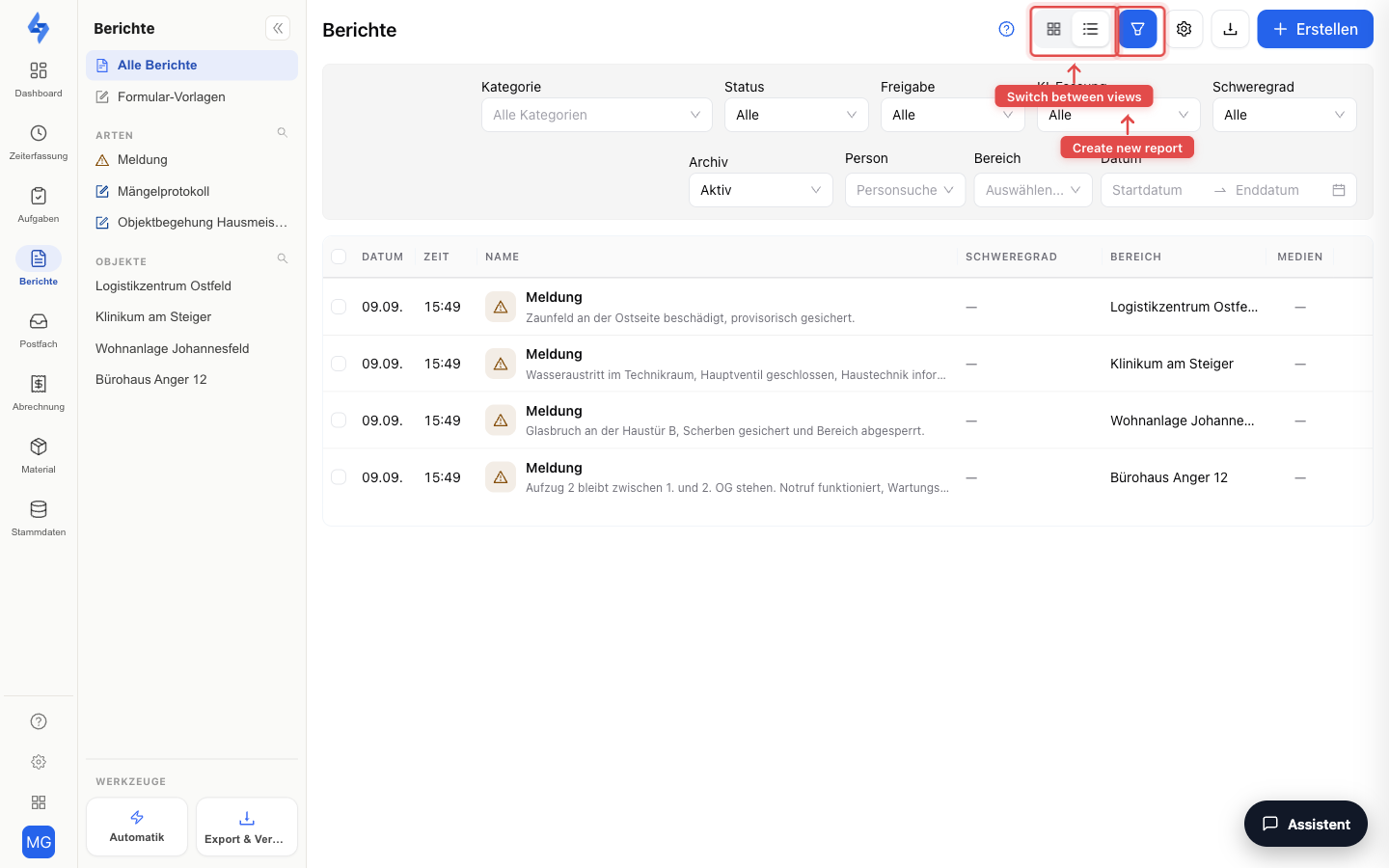
Task: Toggle the filter panel button
Action: point(1138,29)
